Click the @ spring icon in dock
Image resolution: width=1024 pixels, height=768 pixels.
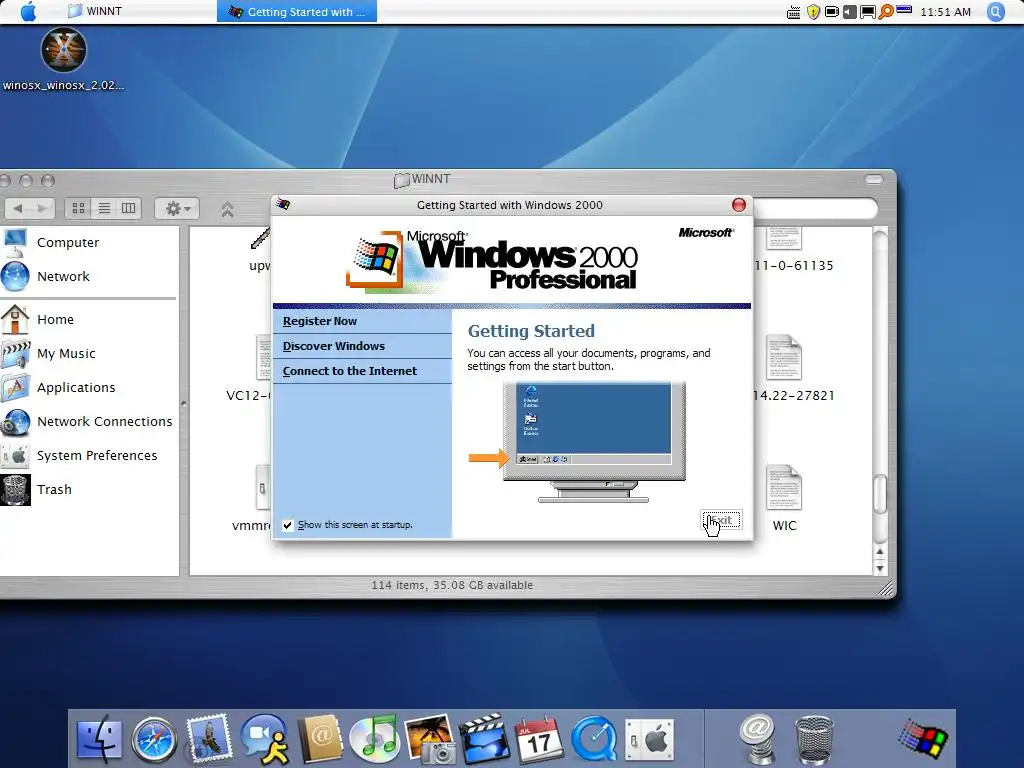pyautogui.click(x=758, y=739)
